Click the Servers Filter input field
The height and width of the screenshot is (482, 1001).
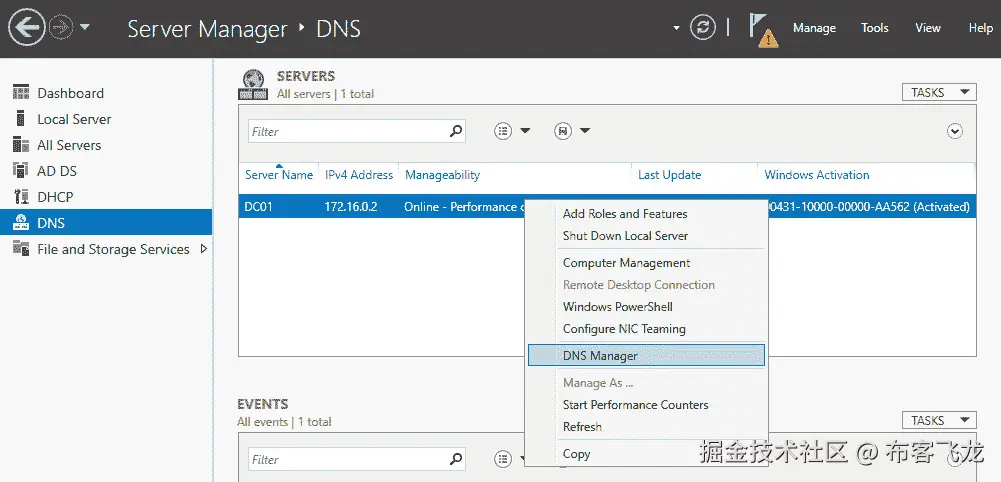[348, 132]
